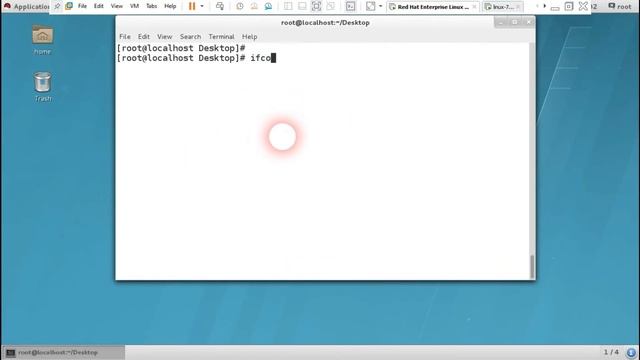Viewport: 640px width, 360px height.
Task: Maximize the terminal window
Action: point(514,22)
